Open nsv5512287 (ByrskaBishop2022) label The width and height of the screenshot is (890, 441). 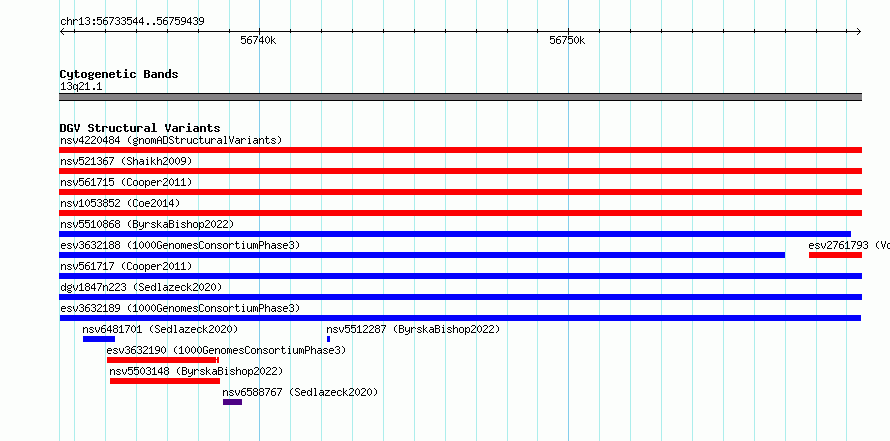[x=413, y=329]
